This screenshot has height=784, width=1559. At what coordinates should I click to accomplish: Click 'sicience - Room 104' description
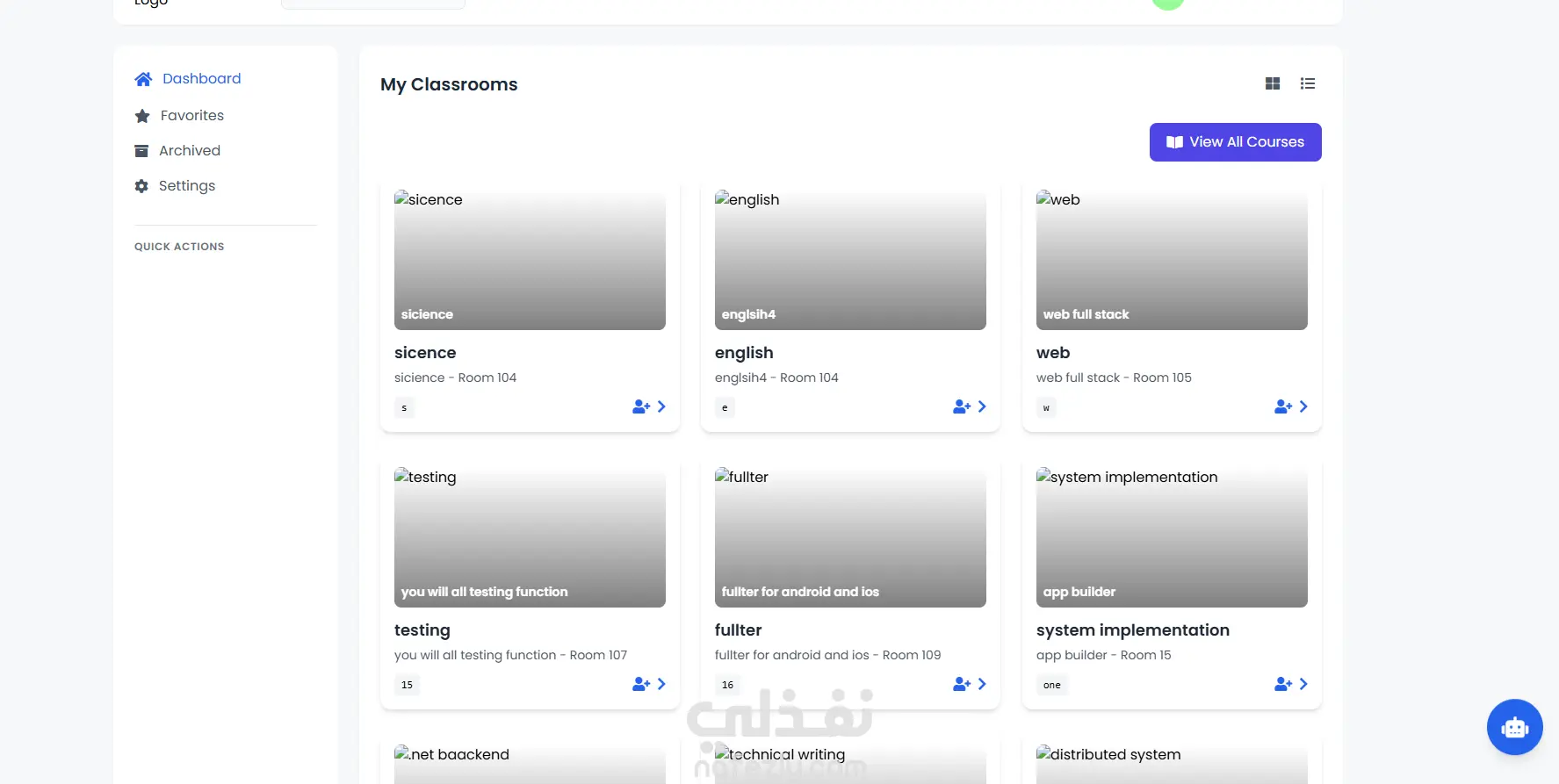coord(455,378)
